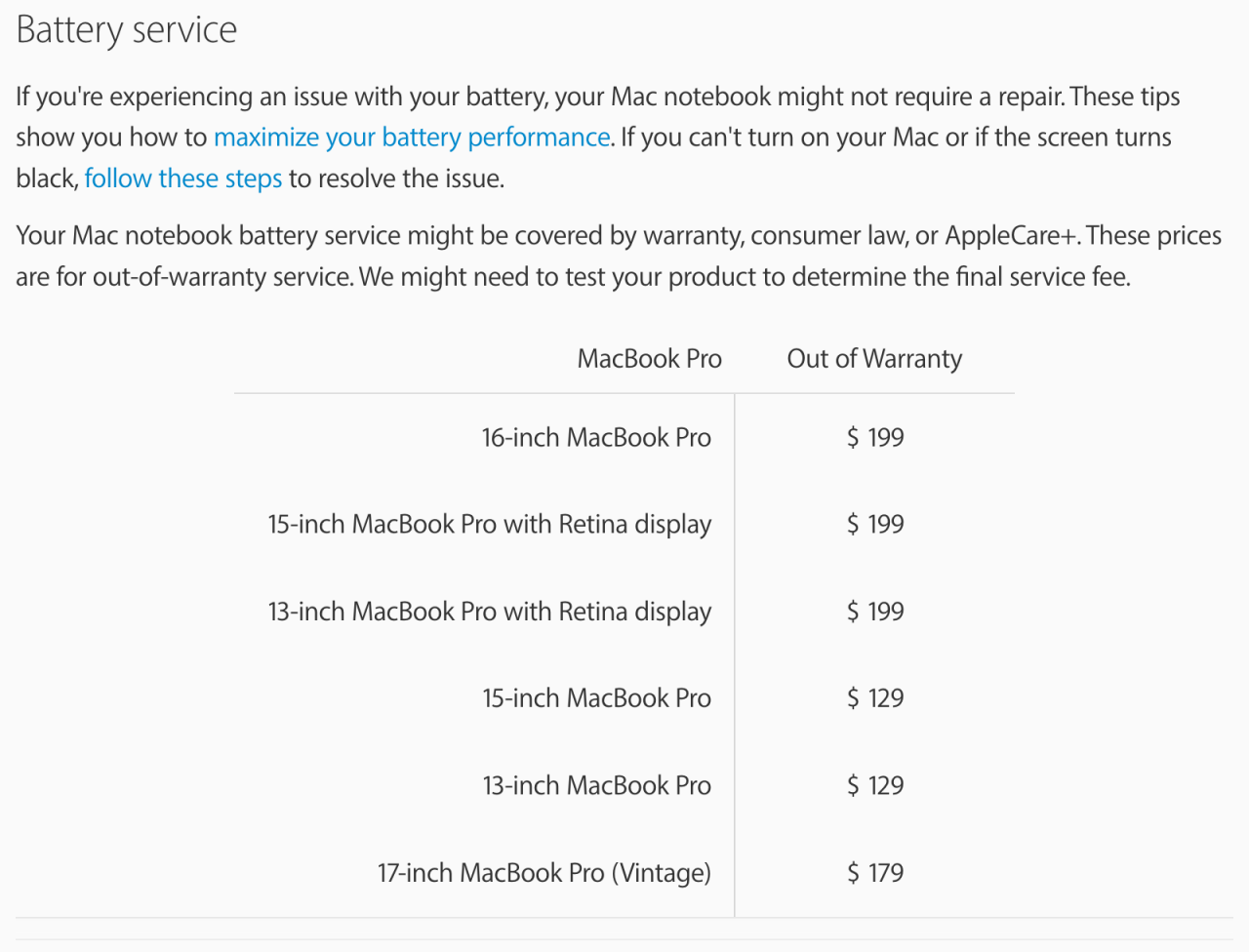Select the $179 price for 17-inch Vintage model
Viewport: 1249px width, 952px height.
click(875, 873)
